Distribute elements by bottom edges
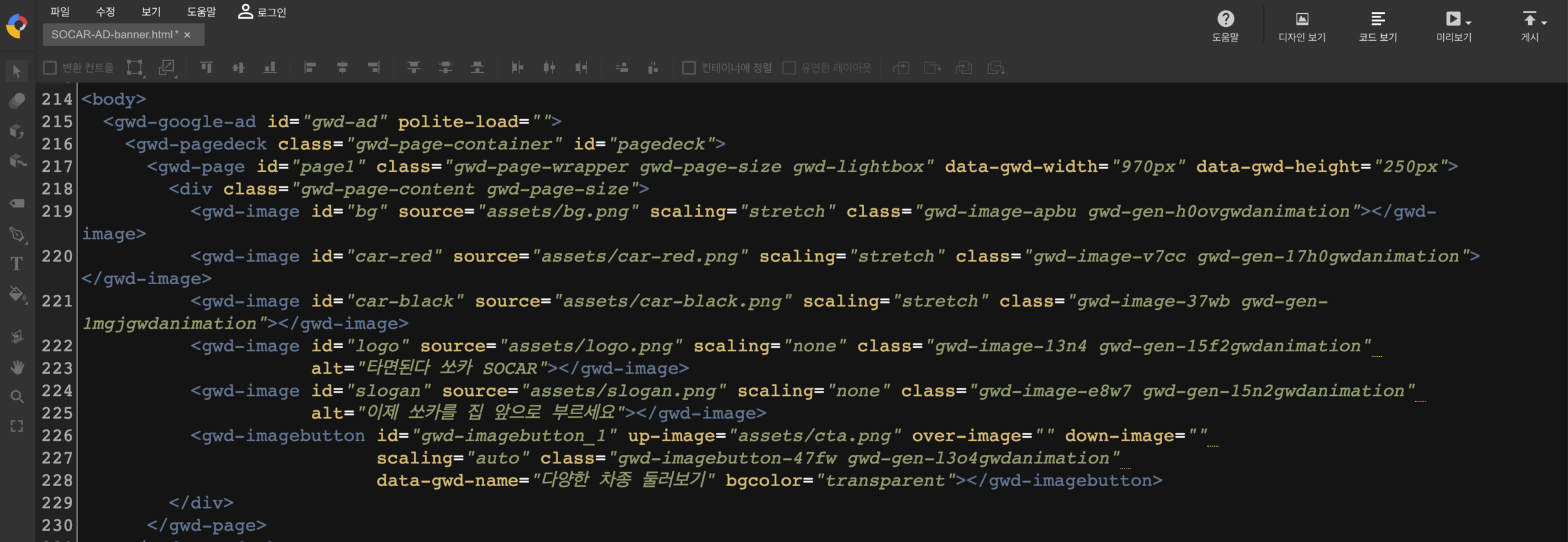This screenshot has width=1568, height=542. [x=478, y=67]
